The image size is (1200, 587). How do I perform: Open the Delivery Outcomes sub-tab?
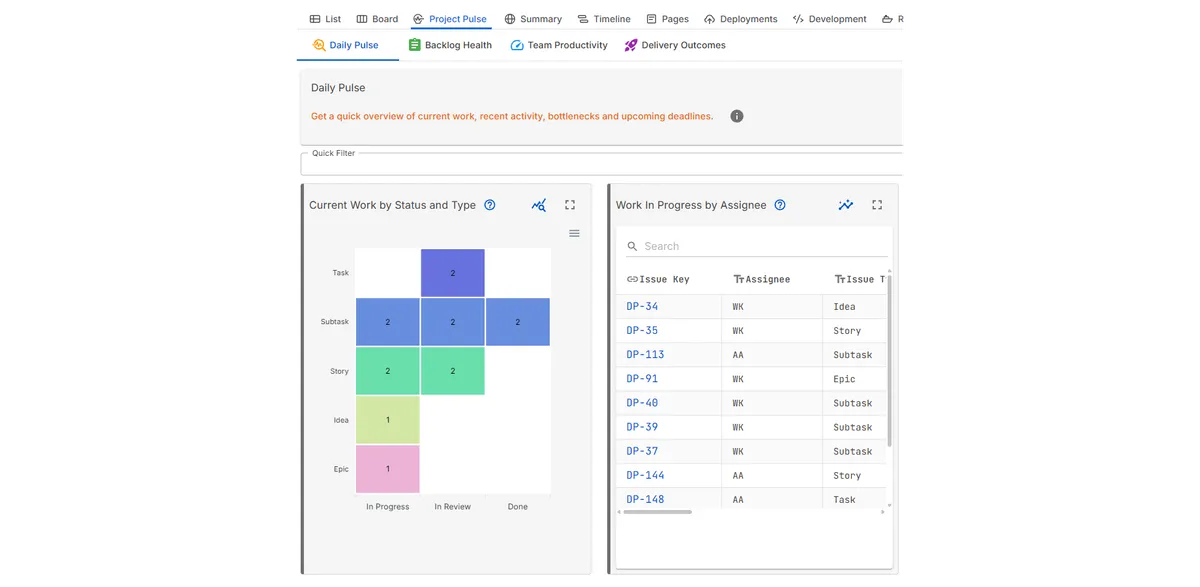point(675,45)
